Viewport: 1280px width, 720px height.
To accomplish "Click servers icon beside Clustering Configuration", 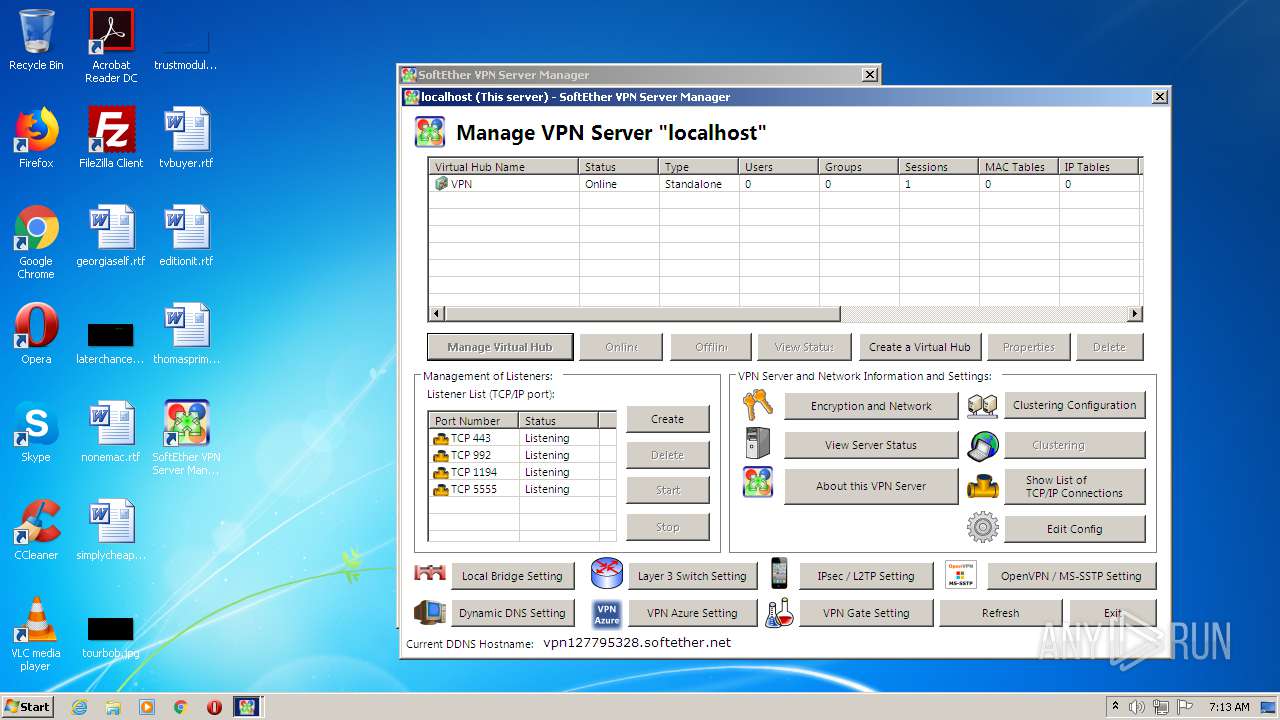I will [983, 405].
